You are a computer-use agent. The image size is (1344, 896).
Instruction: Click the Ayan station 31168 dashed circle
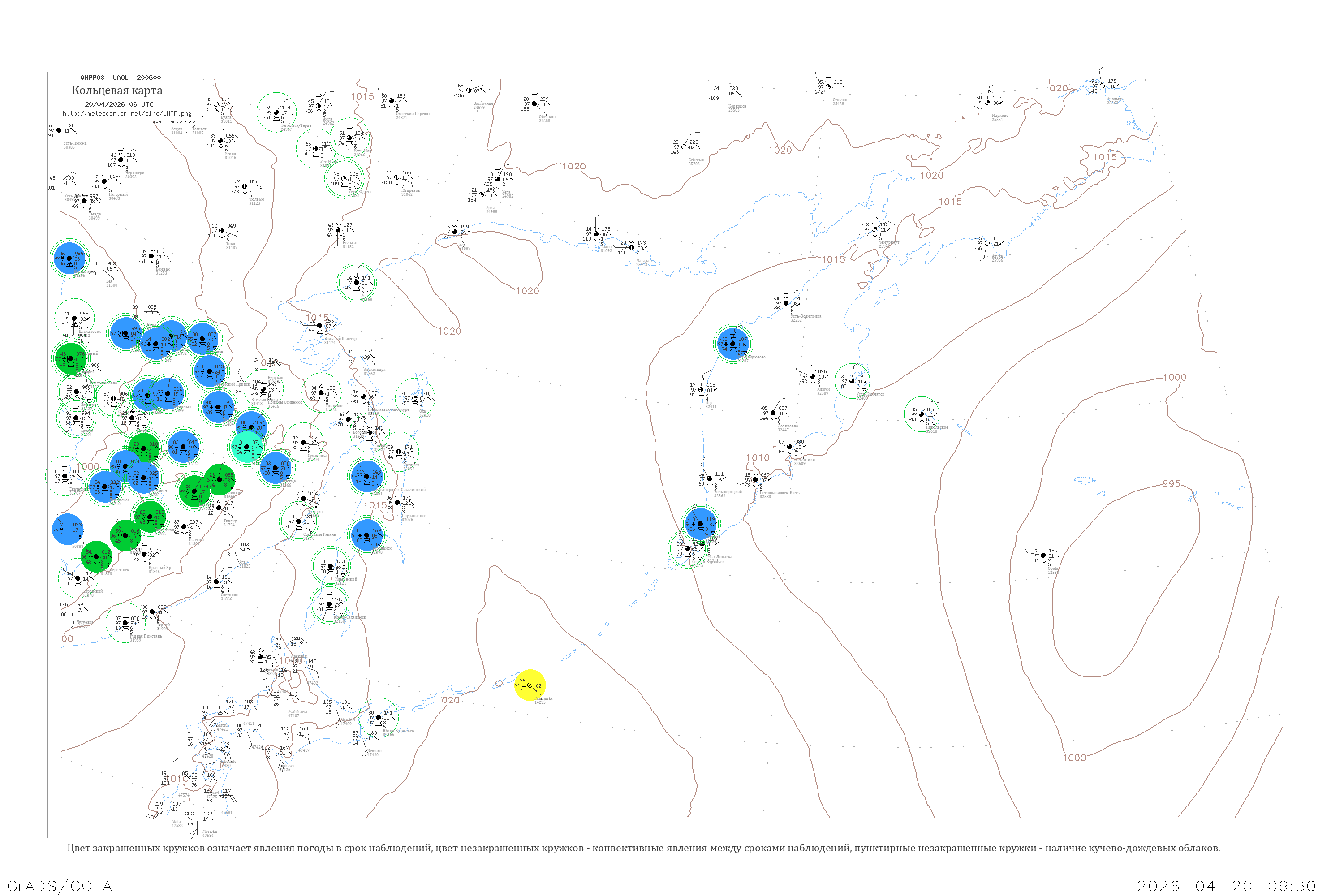(357, 282)
